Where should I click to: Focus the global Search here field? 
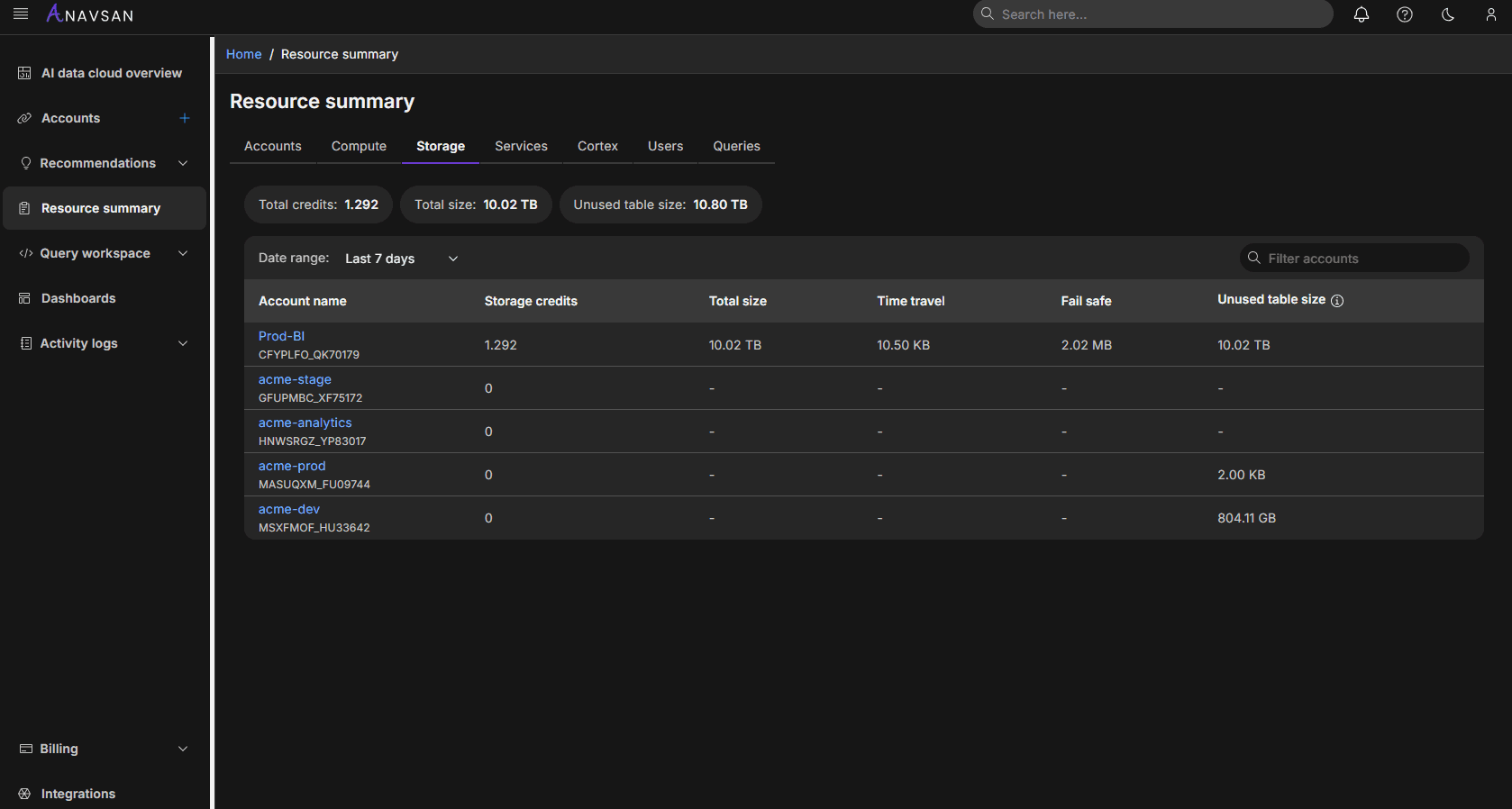[1152, 14]
